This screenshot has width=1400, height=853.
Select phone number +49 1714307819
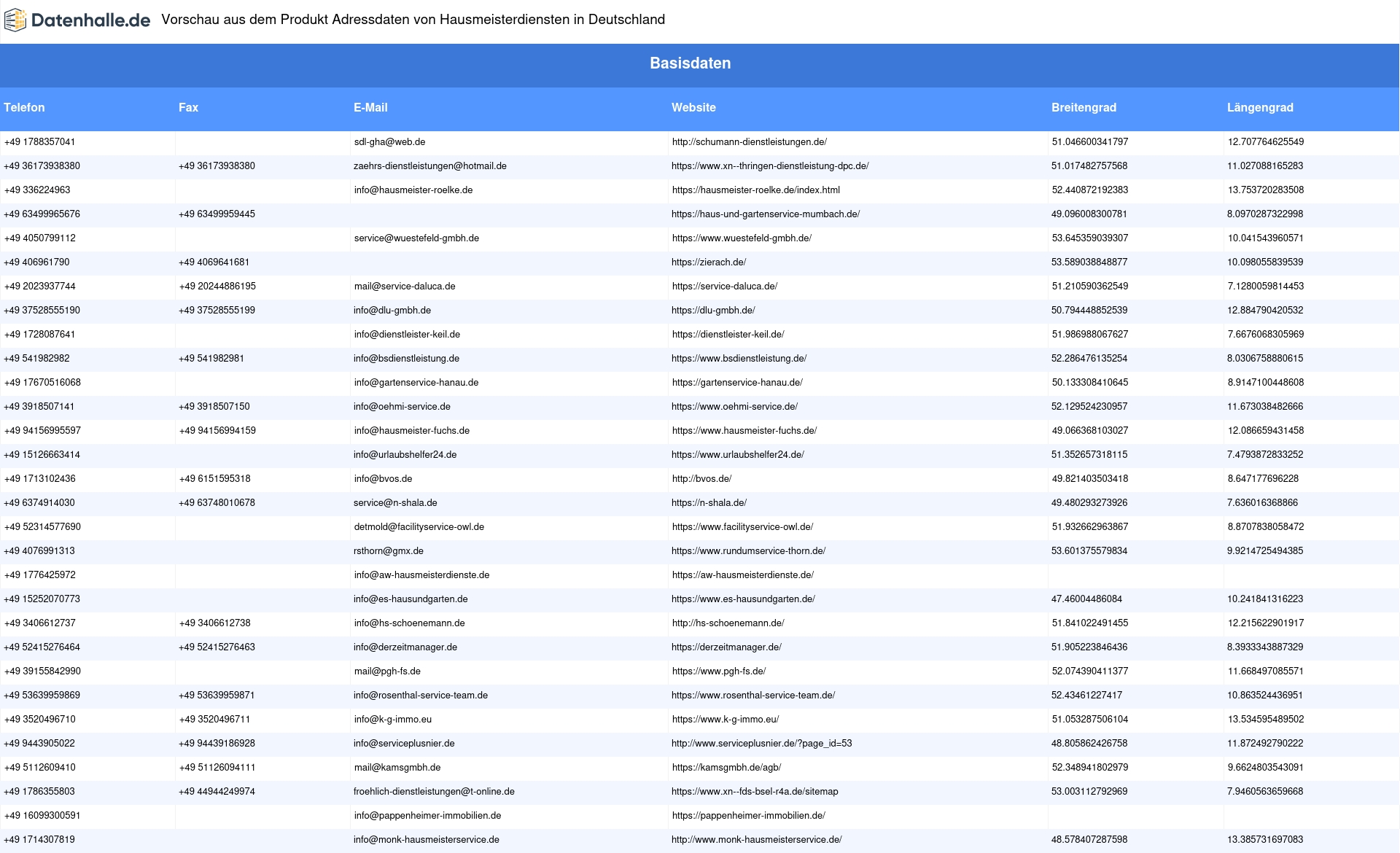(39, 840)
